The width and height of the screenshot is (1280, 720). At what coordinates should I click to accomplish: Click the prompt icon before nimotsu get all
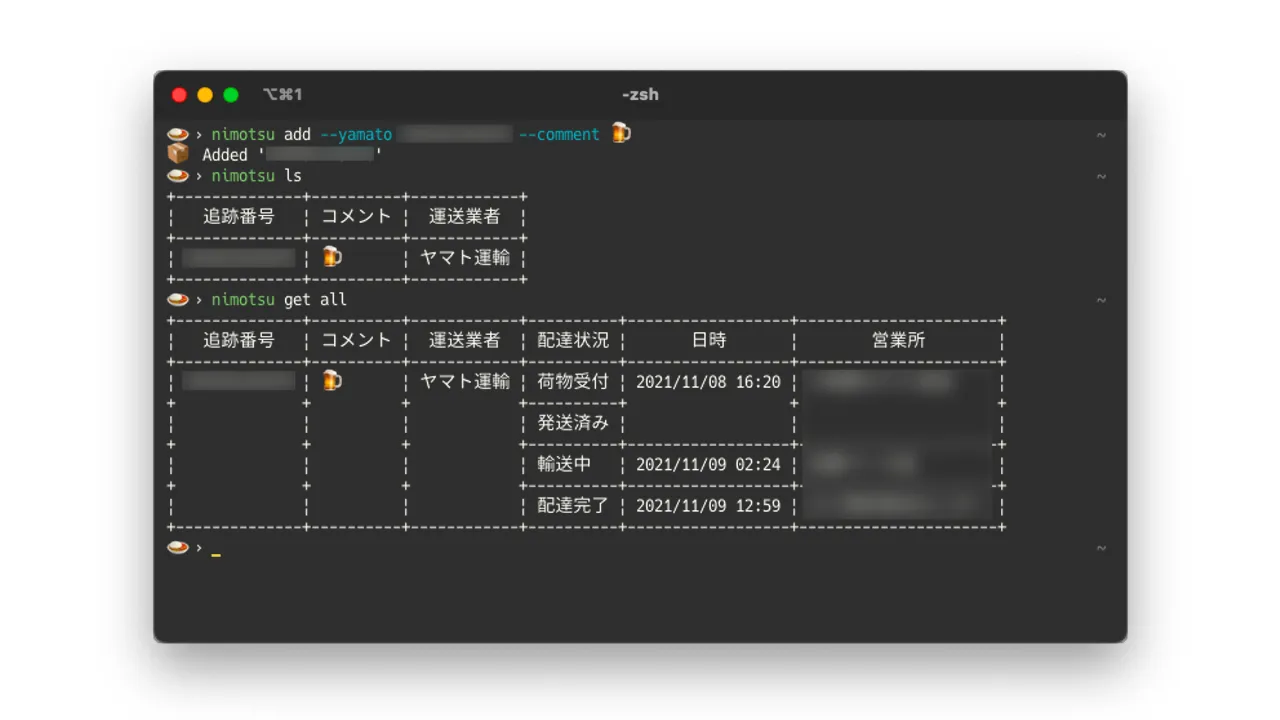pos(178,300)
